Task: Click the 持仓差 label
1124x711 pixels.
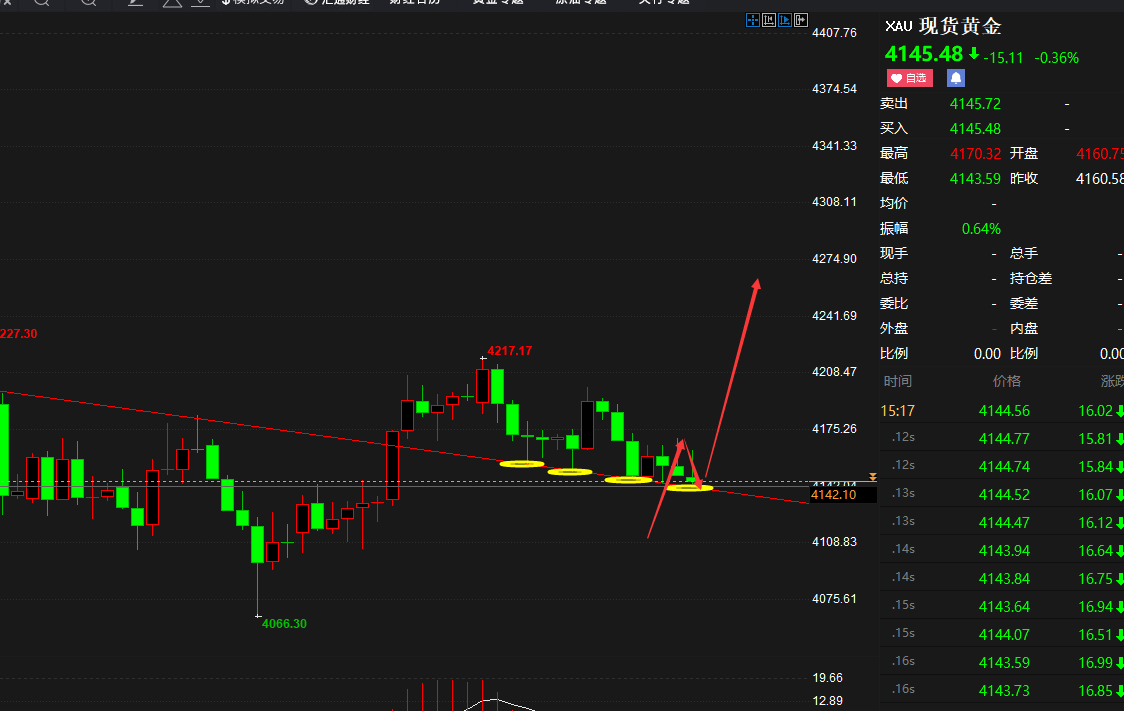Action: point(1031,278)
